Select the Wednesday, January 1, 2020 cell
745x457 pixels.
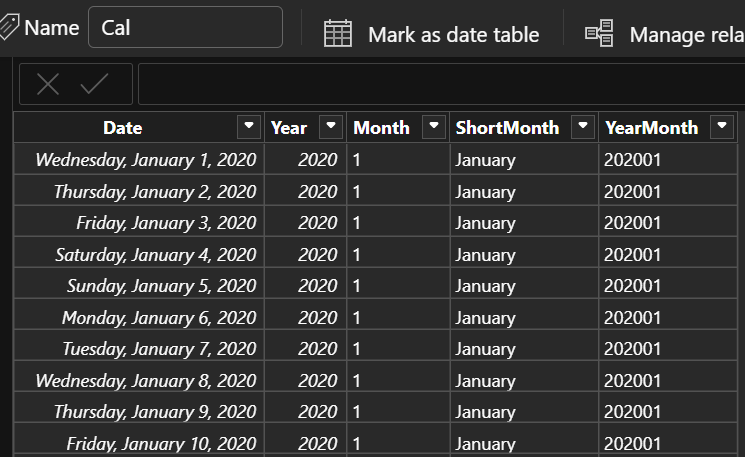139,160
